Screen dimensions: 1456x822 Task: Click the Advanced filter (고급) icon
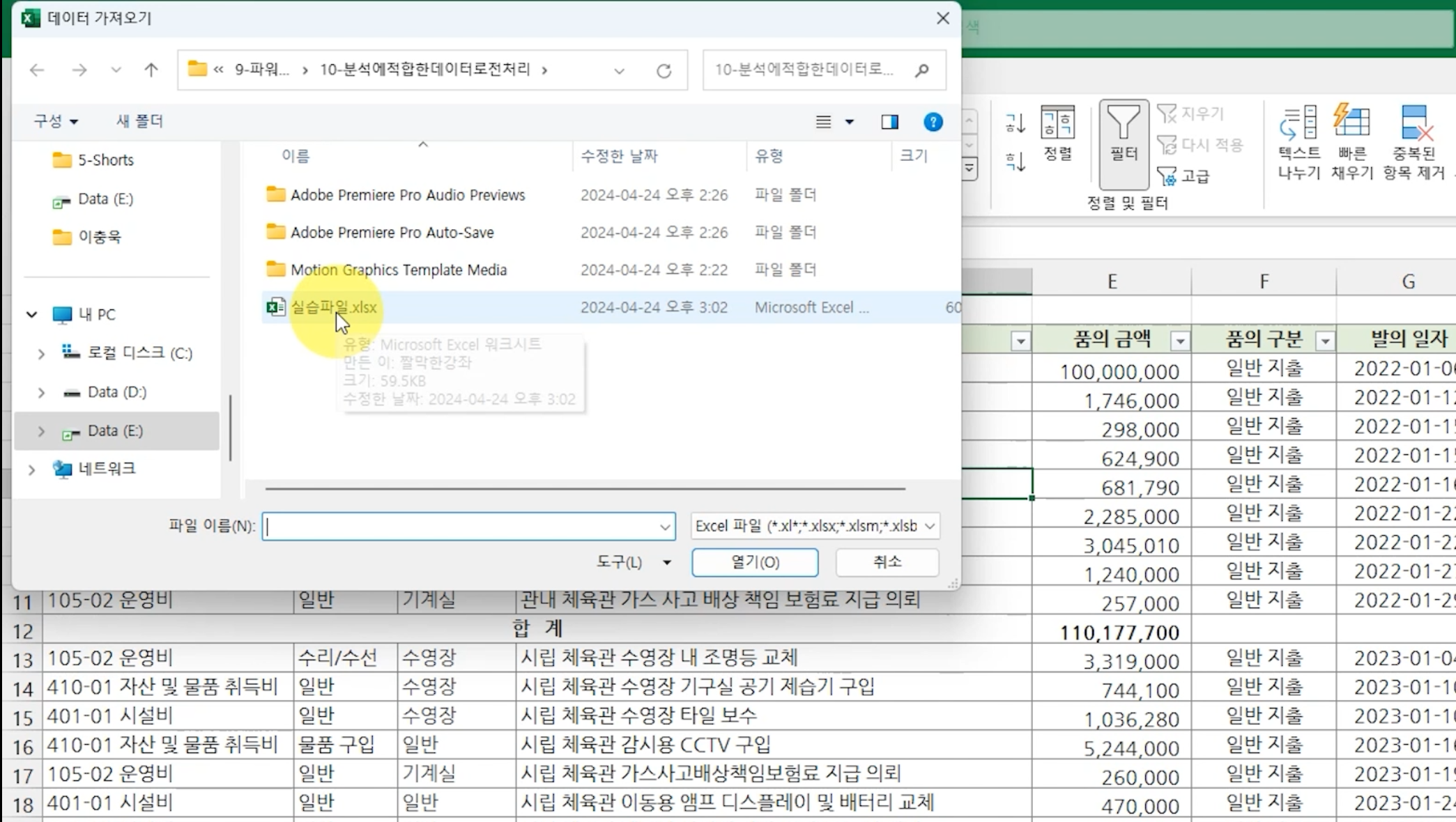(x=1167, y=176)
